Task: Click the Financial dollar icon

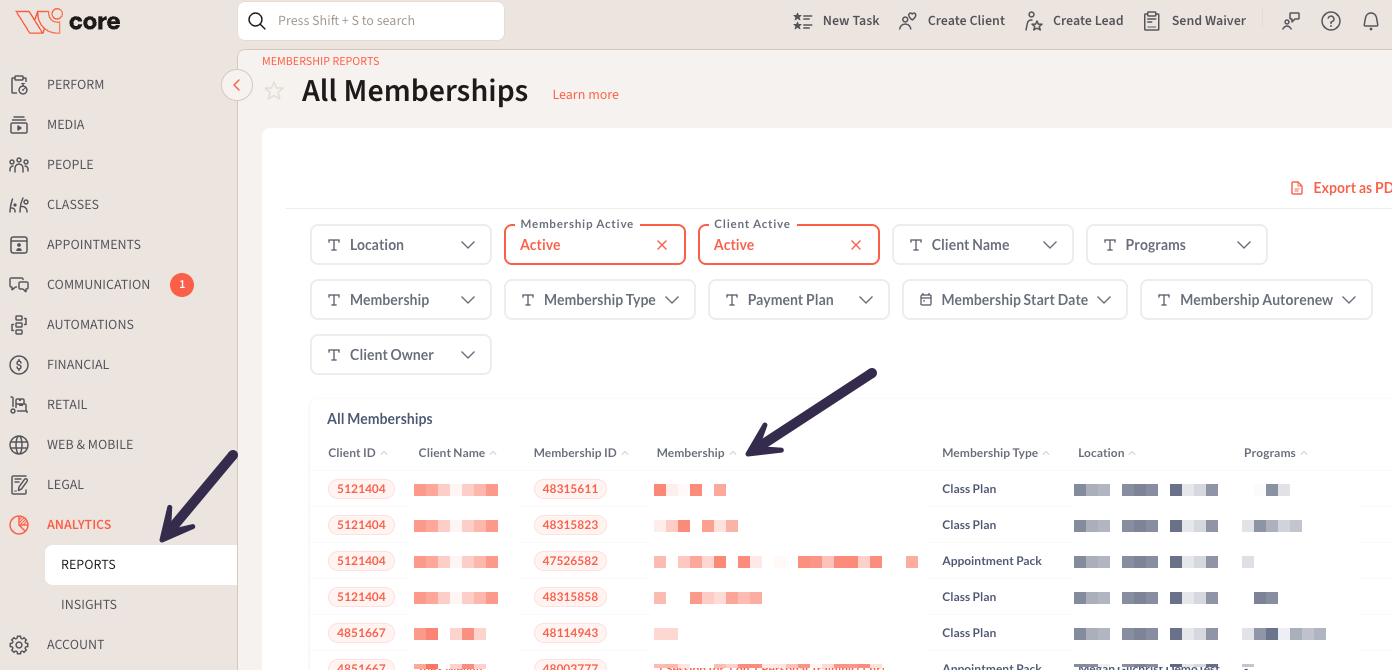Action: click(x=19, y=365)
